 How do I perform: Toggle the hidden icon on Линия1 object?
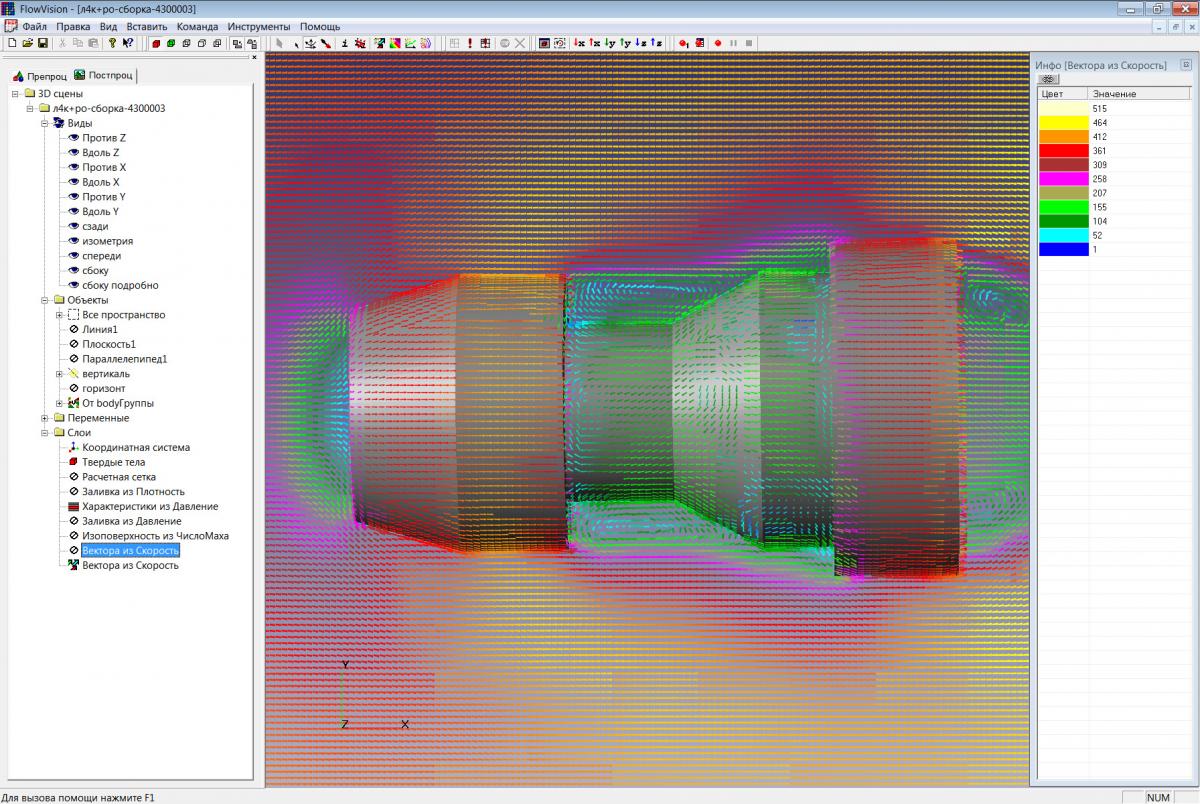[73, 330]
